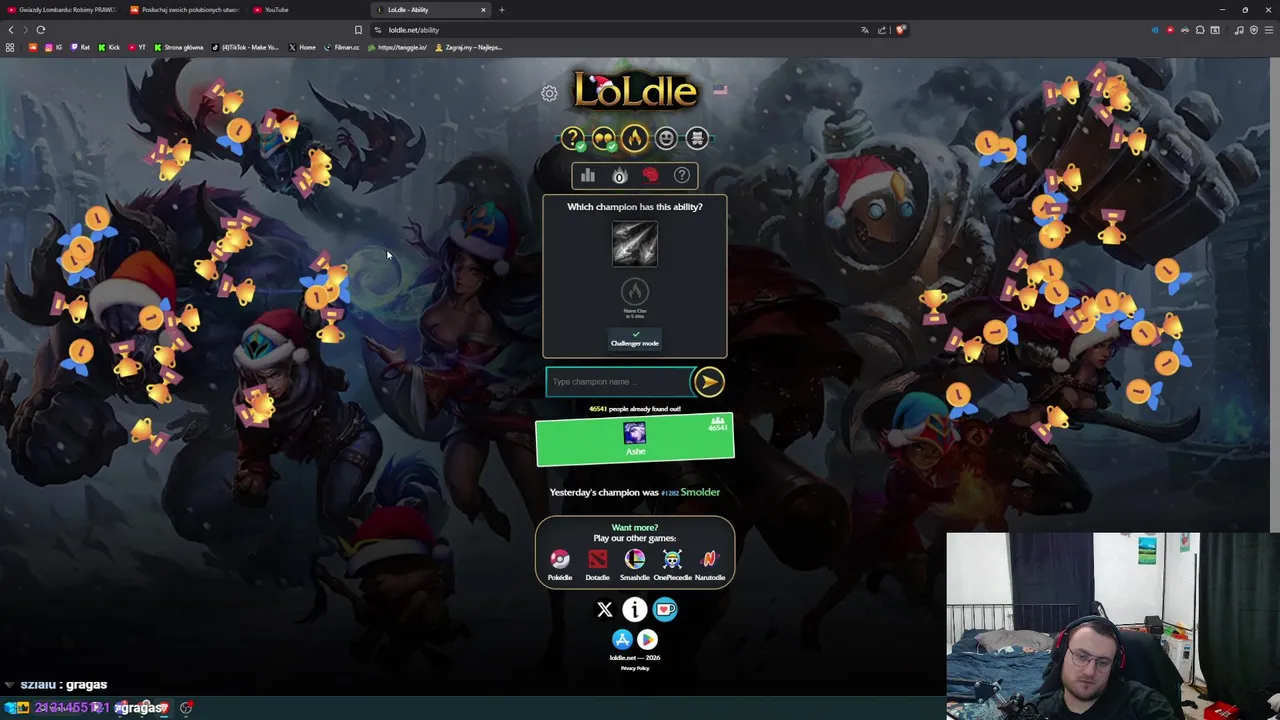Open the sidebar panel icon

[x=1215, y=30]
